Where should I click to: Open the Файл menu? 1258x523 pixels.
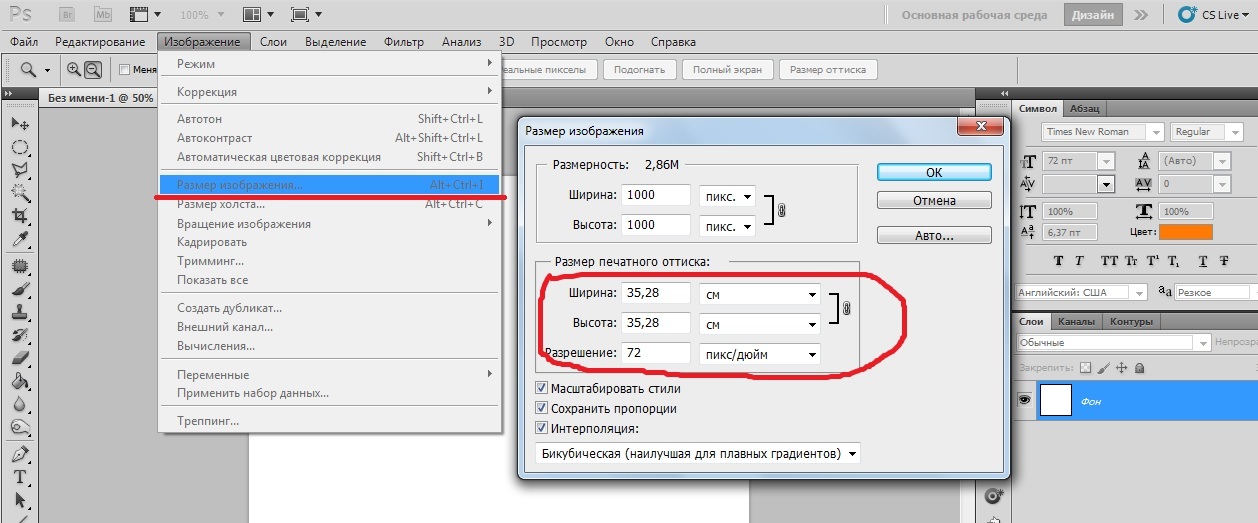(x=24, y=42)
